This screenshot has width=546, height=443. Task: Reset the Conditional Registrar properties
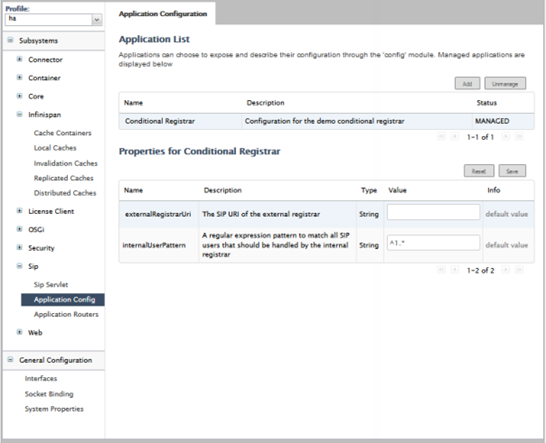479,171
